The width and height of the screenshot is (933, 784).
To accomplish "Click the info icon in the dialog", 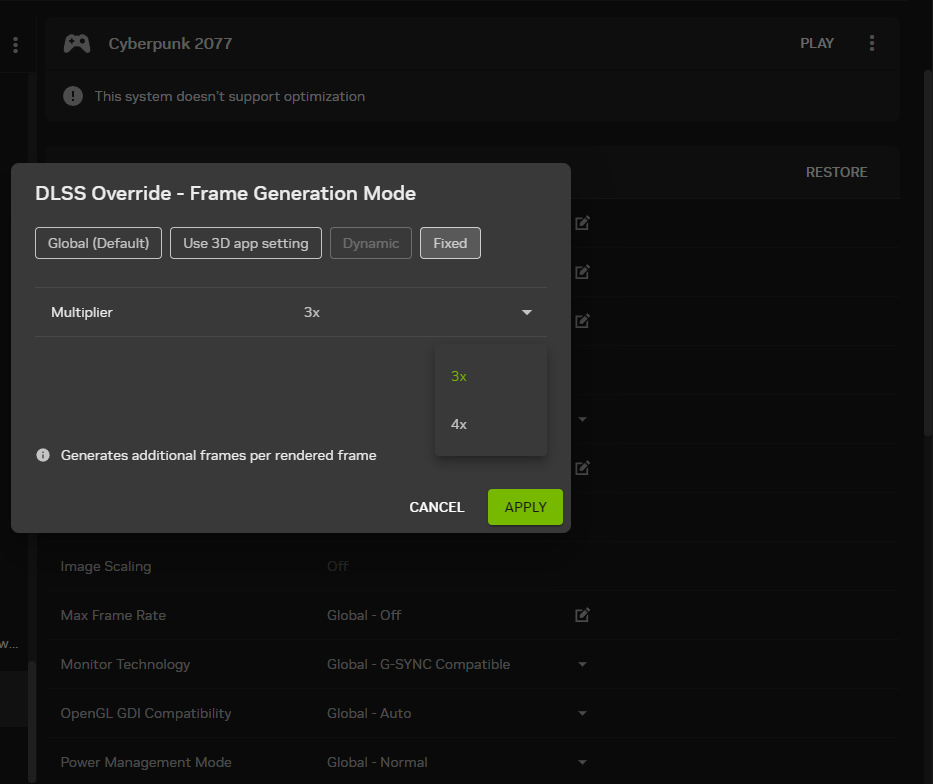I will [x=43, y=455].
